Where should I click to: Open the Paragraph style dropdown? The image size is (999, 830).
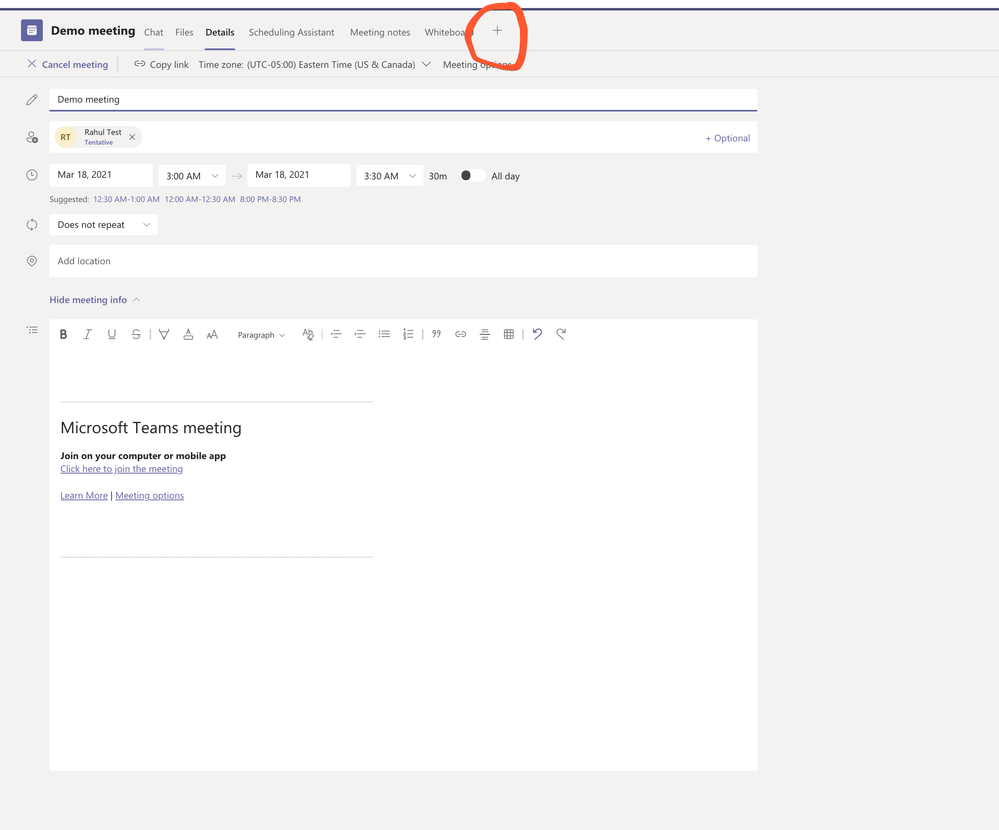point(261,335)
